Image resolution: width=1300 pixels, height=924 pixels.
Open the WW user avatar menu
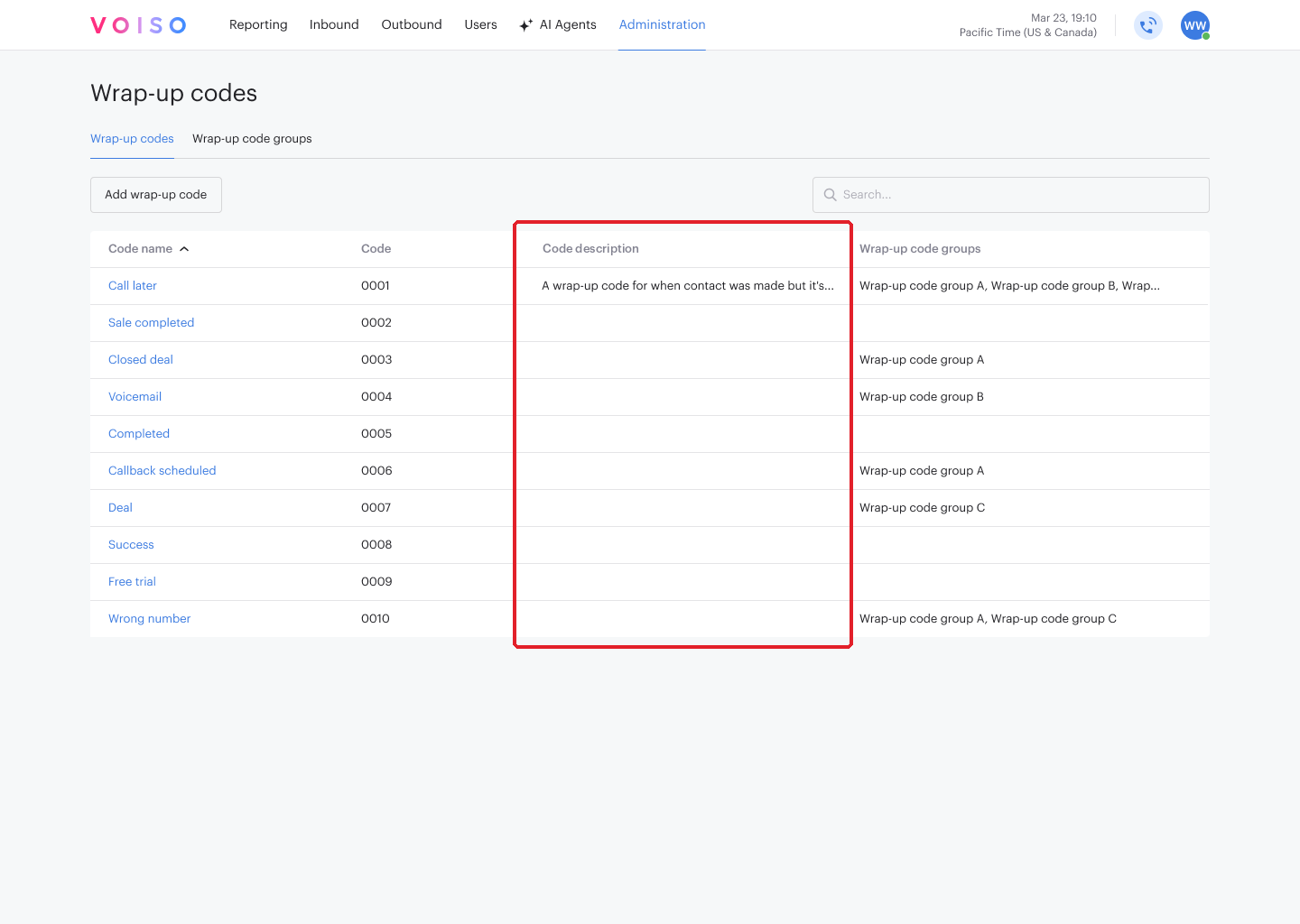1195,25
